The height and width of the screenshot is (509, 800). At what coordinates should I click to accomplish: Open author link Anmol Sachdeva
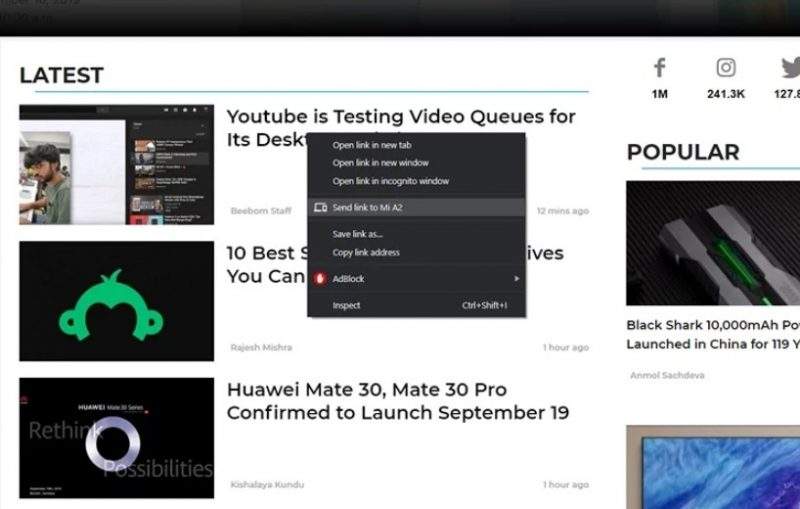667,375
